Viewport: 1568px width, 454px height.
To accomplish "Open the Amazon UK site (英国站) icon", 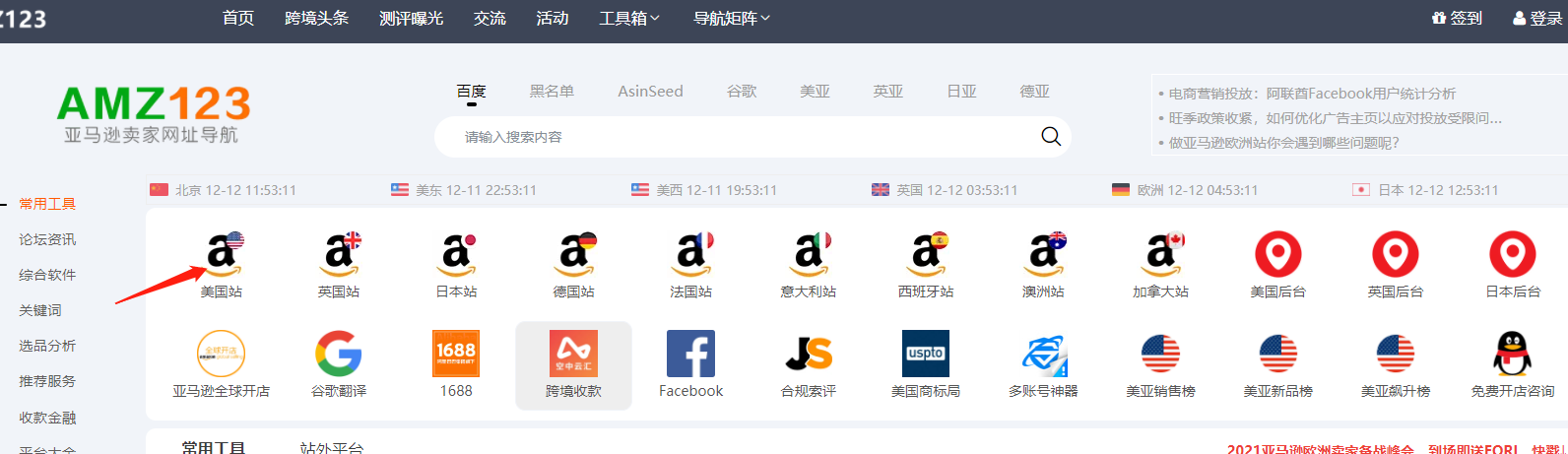I will 339,254.
